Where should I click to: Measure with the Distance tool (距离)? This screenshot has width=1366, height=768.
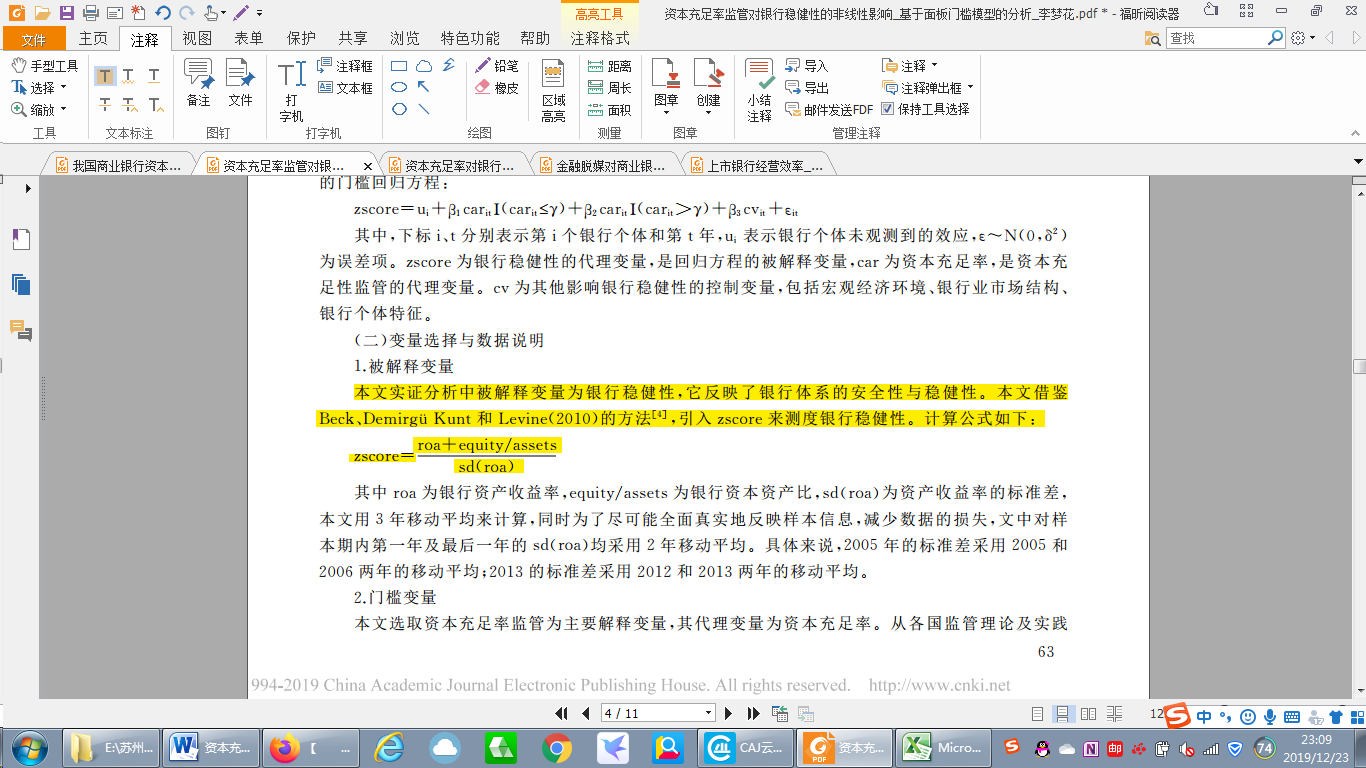(609, 66)
